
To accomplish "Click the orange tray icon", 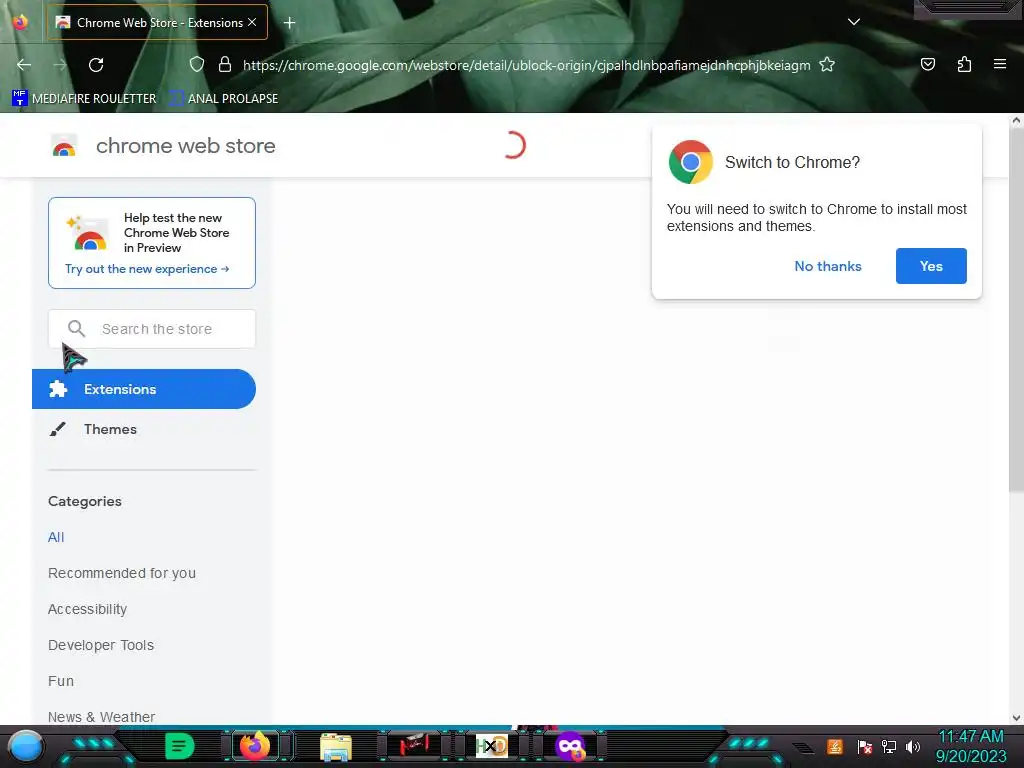I will (835, 746).
